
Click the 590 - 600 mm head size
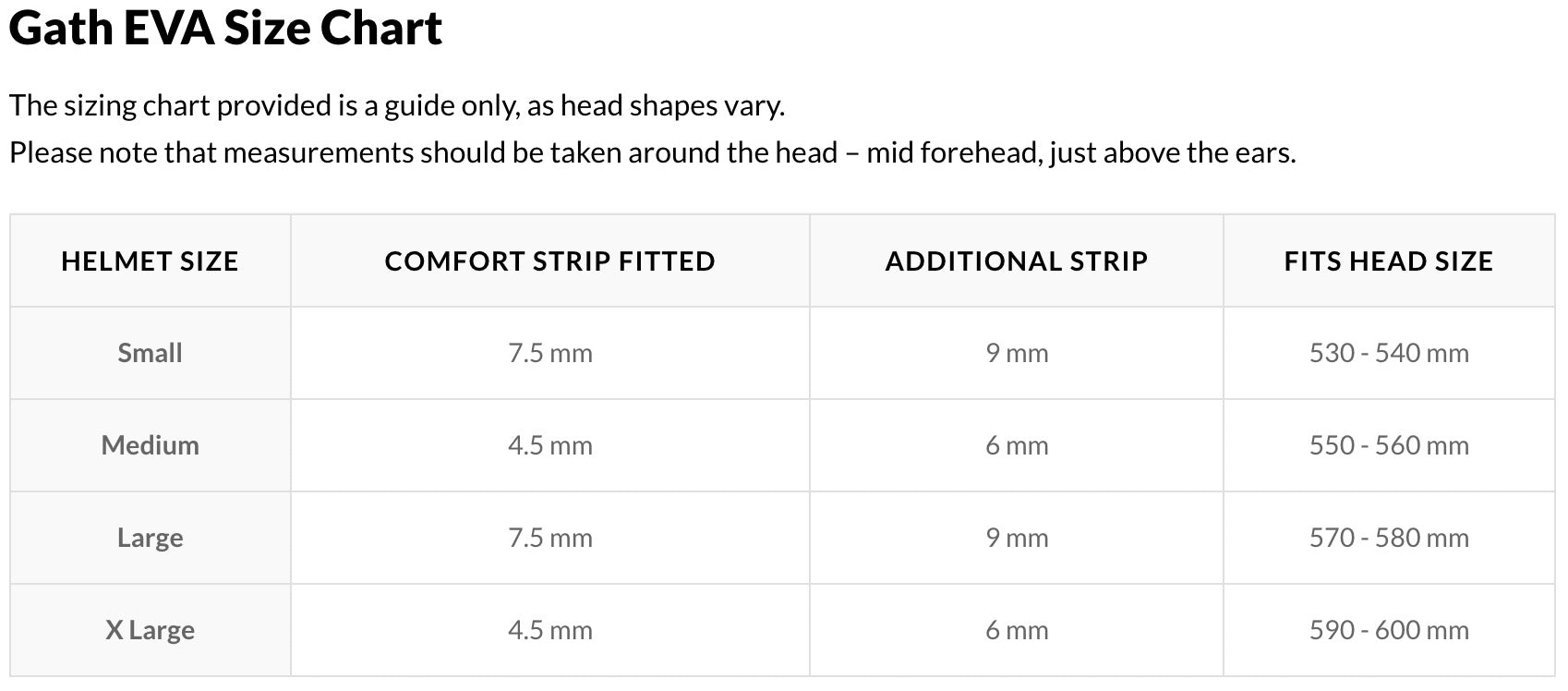tap(1388, 630)
